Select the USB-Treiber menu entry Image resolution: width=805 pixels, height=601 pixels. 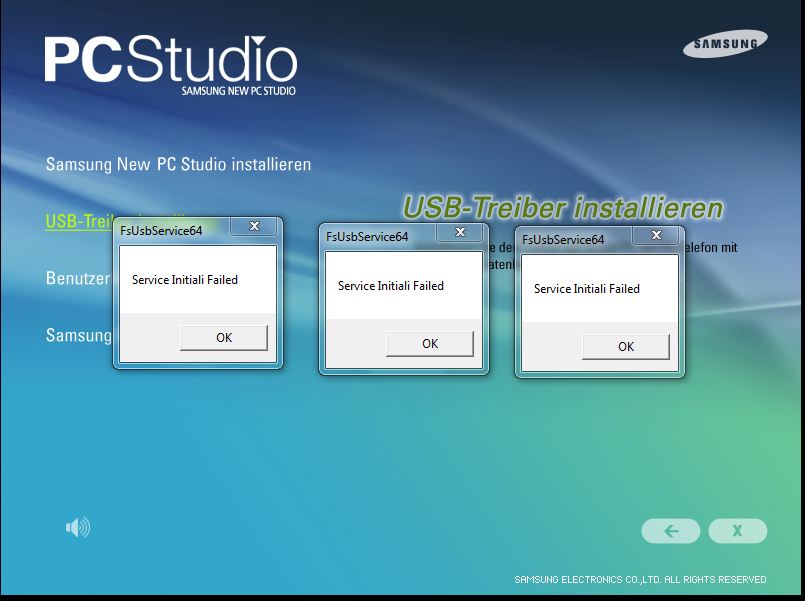point(79,221)
